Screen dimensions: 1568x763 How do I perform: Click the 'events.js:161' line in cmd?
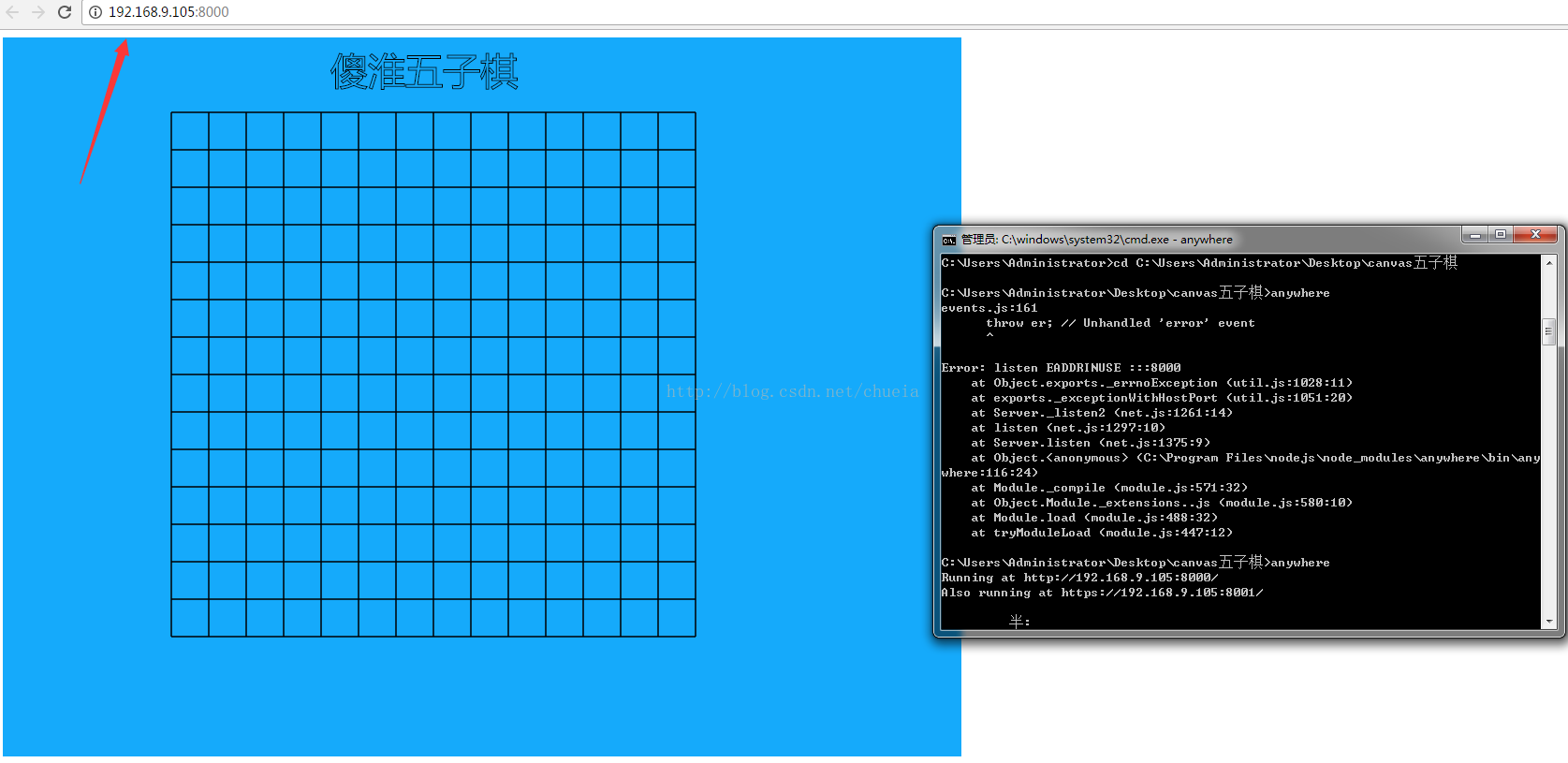(989, 308)
